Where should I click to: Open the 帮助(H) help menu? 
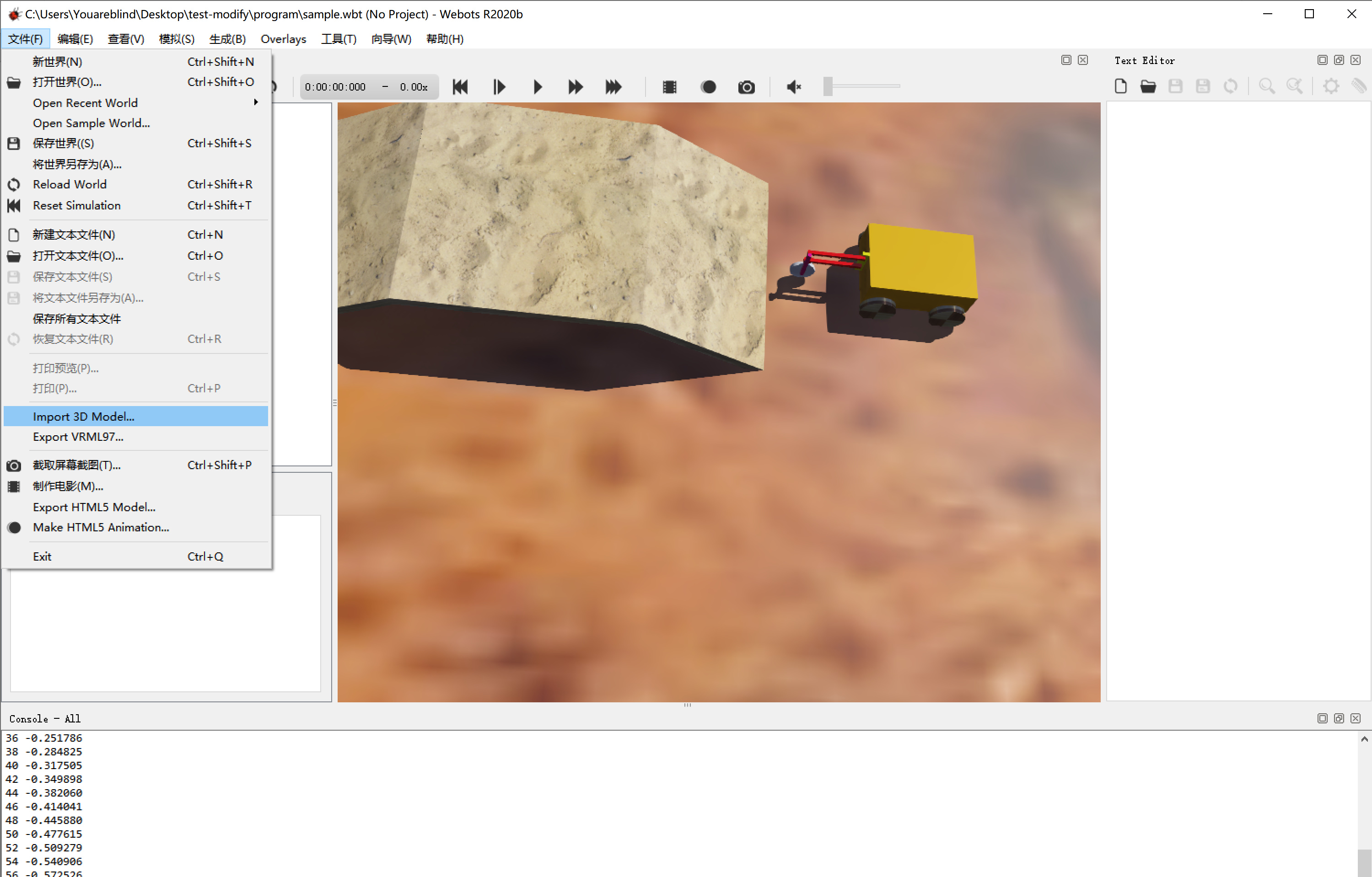[445, 39]
